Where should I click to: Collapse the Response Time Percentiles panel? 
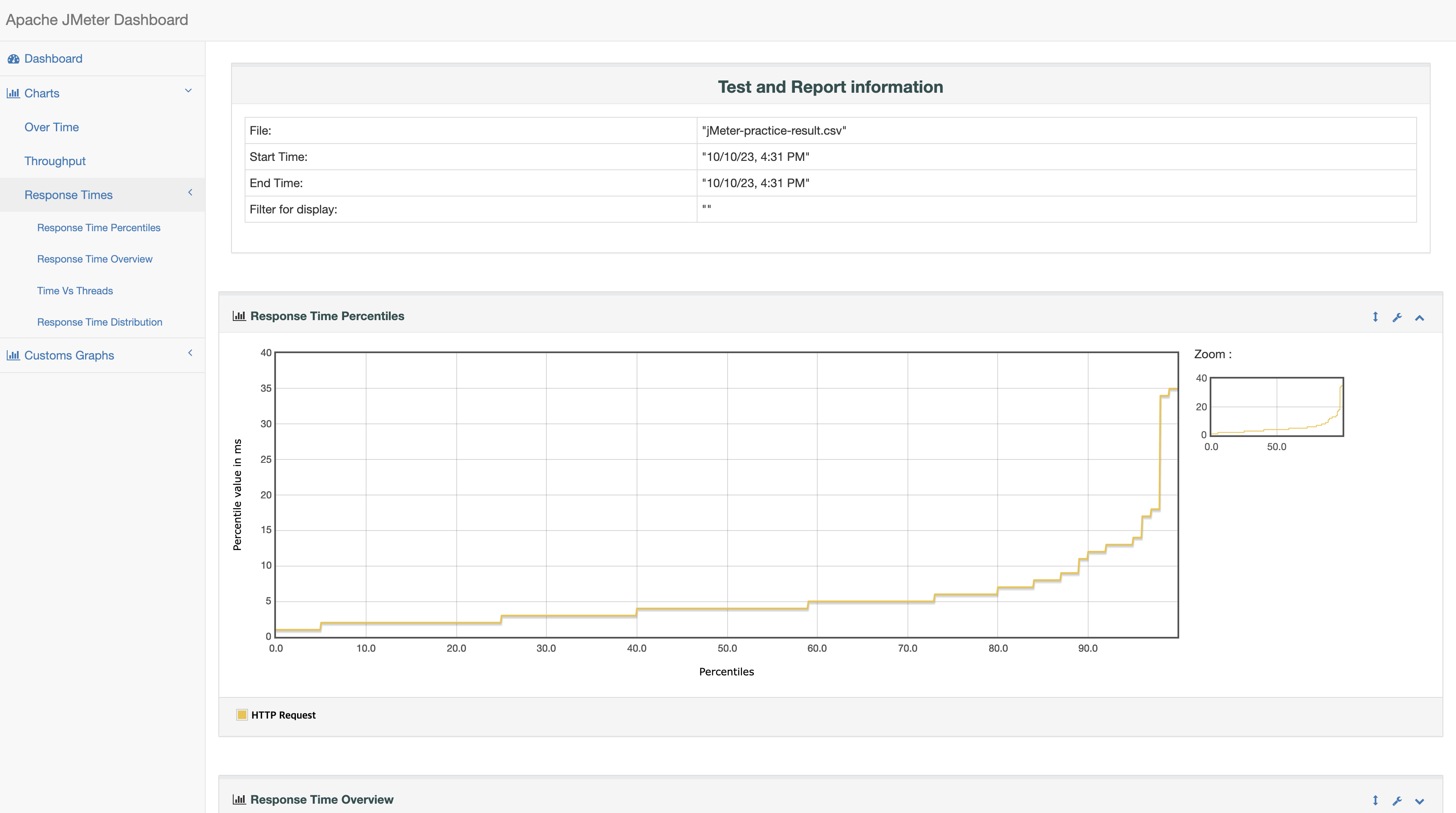(1419, 318)
